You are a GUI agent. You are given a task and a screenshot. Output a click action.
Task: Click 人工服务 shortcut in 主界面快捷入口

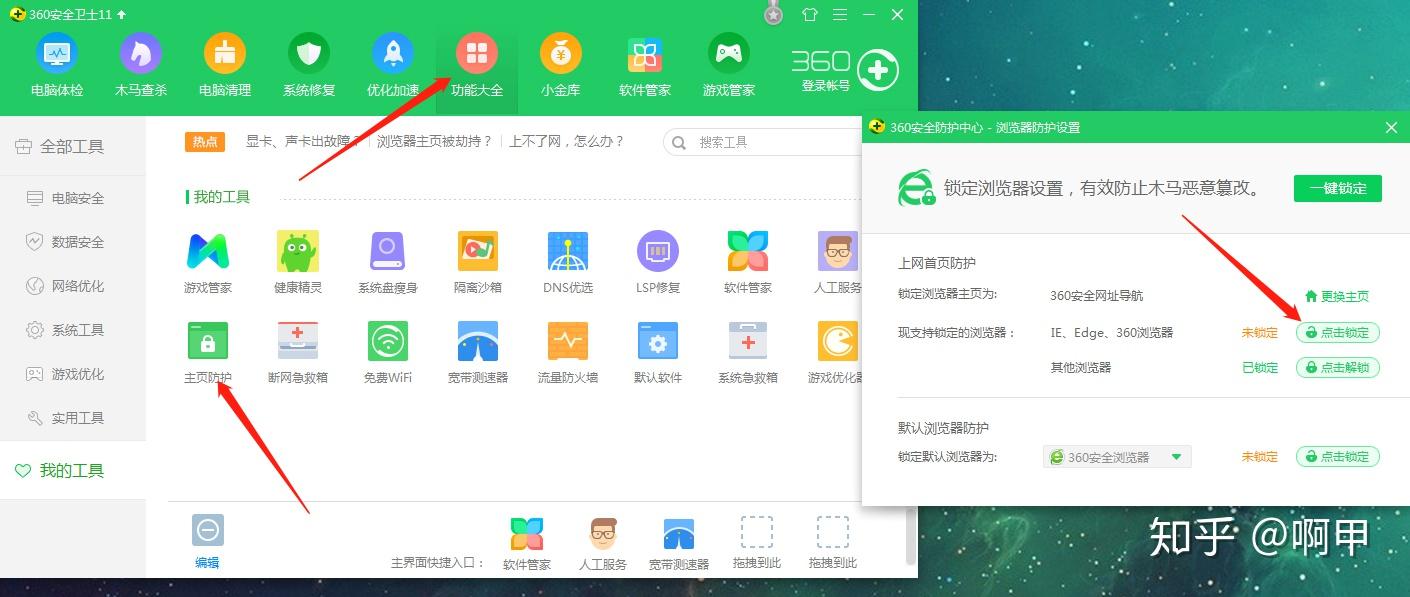[603, 544]
